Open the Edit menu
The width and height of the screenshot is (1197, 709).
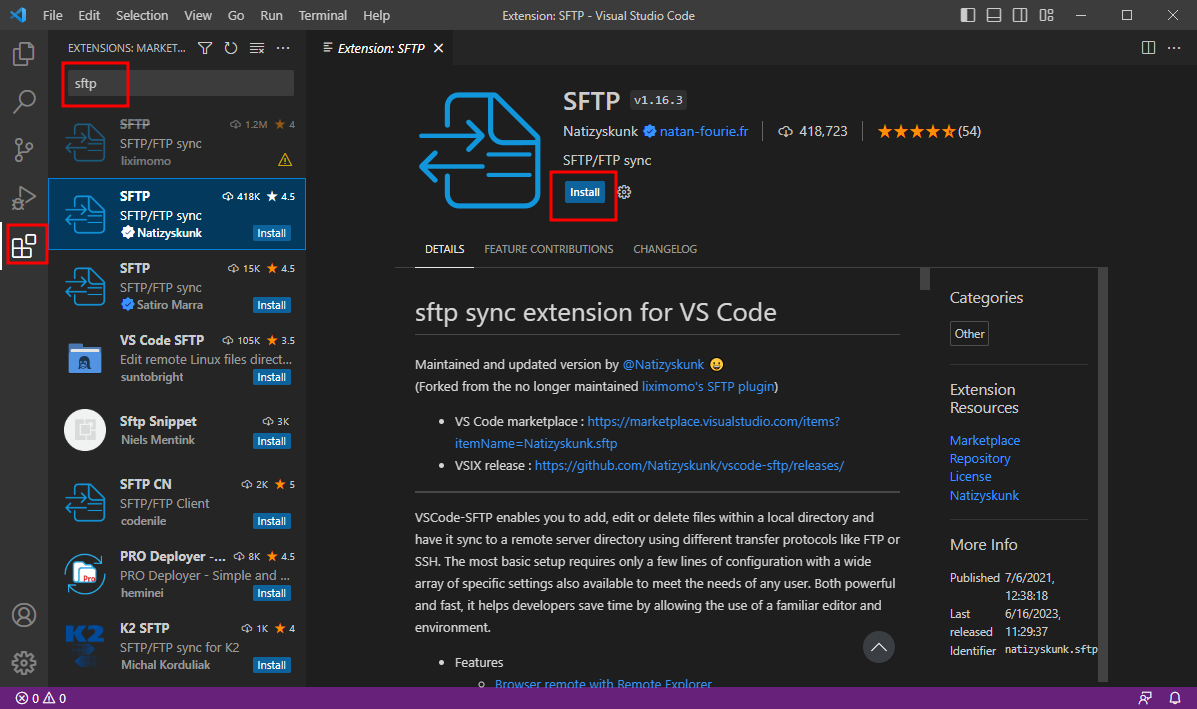pyautogui.click(x=89, y=15)
